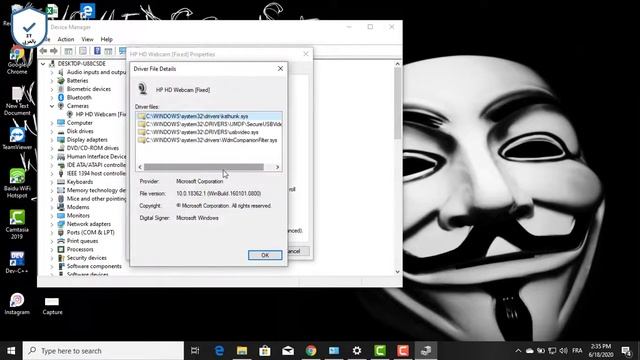Select HP HD Webcam in device tree
Image resolution: width=640 pixels, height=360 pixels.
100,114
